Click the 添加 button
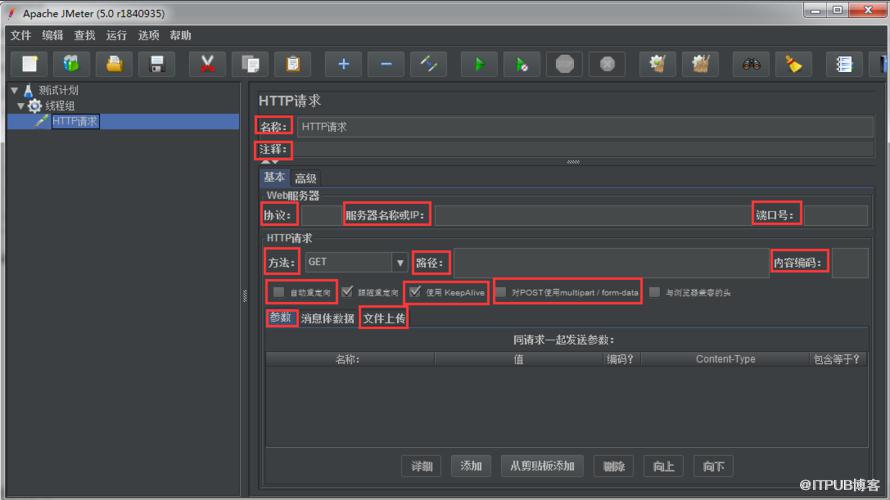This screenshot has width=890, height=500. [x=471, y=466]
